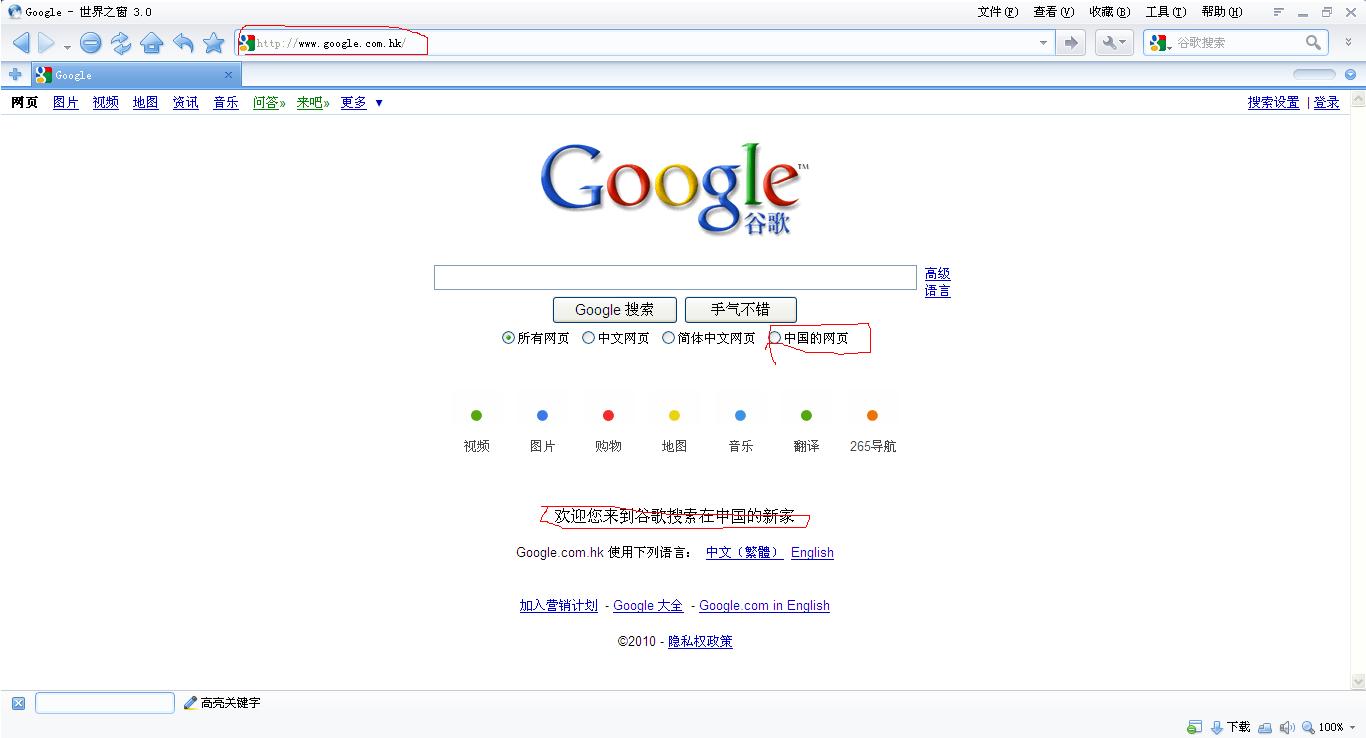Image resolution: width=1366 pixels, height=738 pixels.
Task: Click the lines icon beside window controls
Action: pyautogui.click(x=1278, y=12)
